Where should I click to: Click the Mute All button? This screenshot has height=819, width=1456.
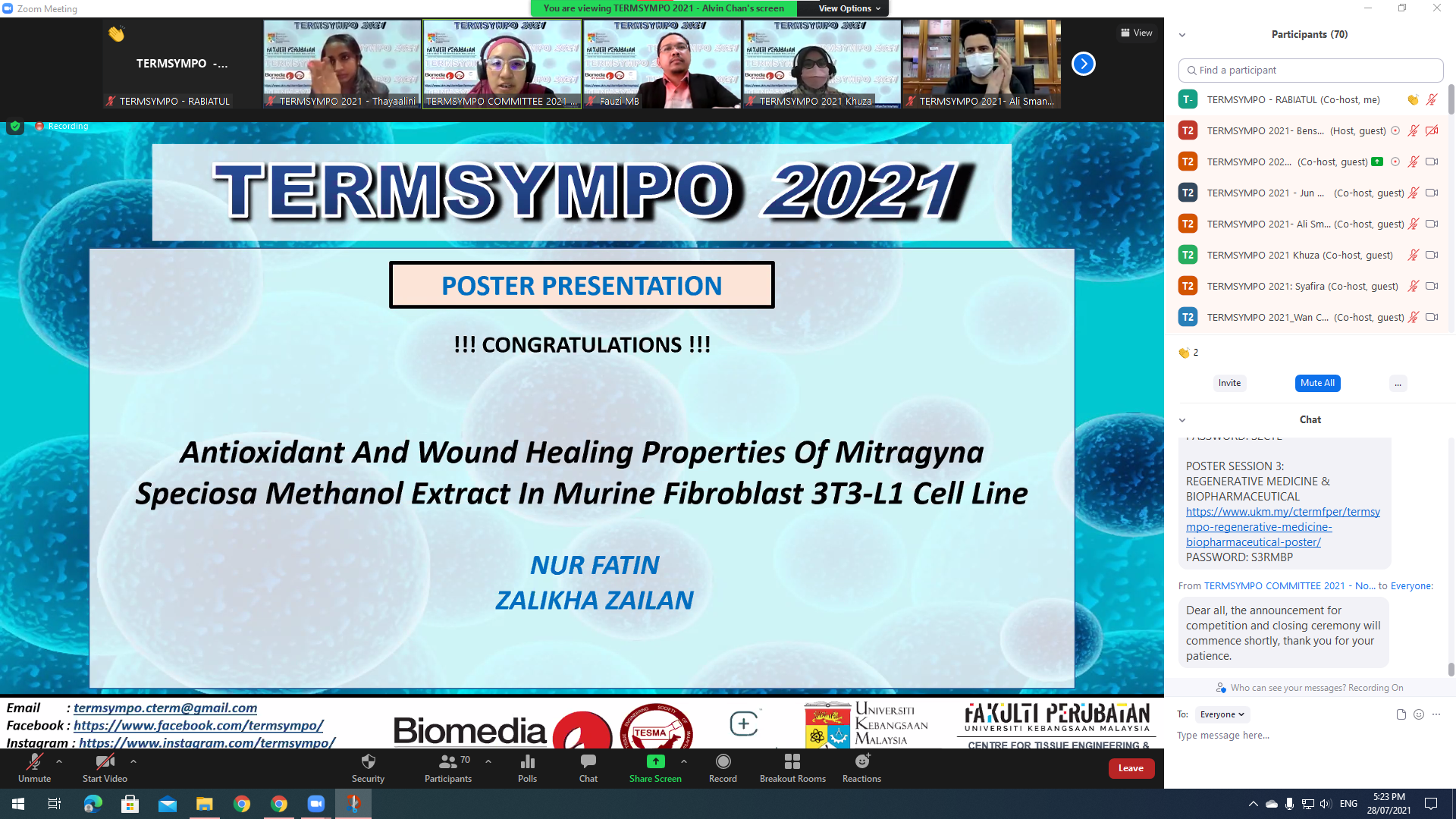pyautogui.click(x=1317, y=383)
